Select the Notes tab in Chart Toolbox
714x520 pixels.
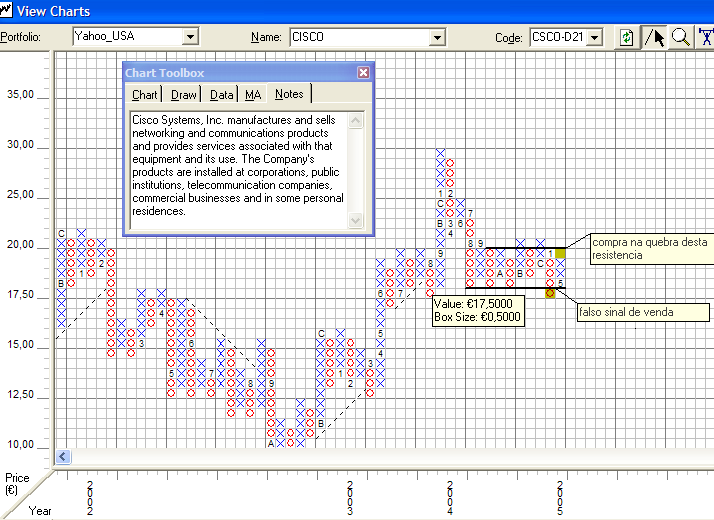(289, 94)
